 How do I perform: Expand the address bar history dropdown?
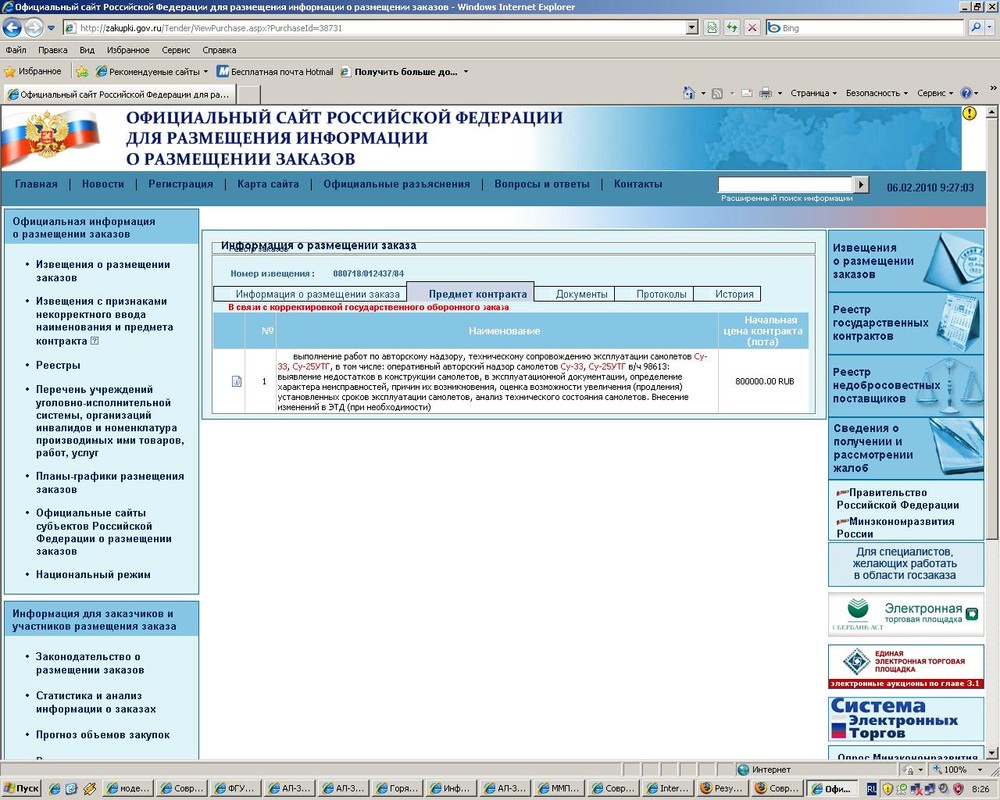click(693, 27)
